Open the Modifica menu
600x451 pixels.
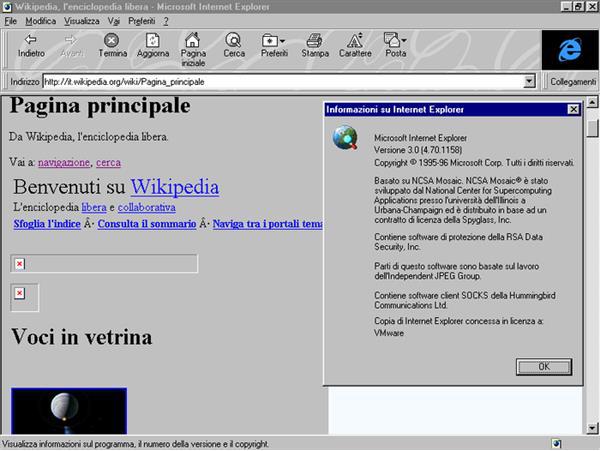click(x=41, y=21)
